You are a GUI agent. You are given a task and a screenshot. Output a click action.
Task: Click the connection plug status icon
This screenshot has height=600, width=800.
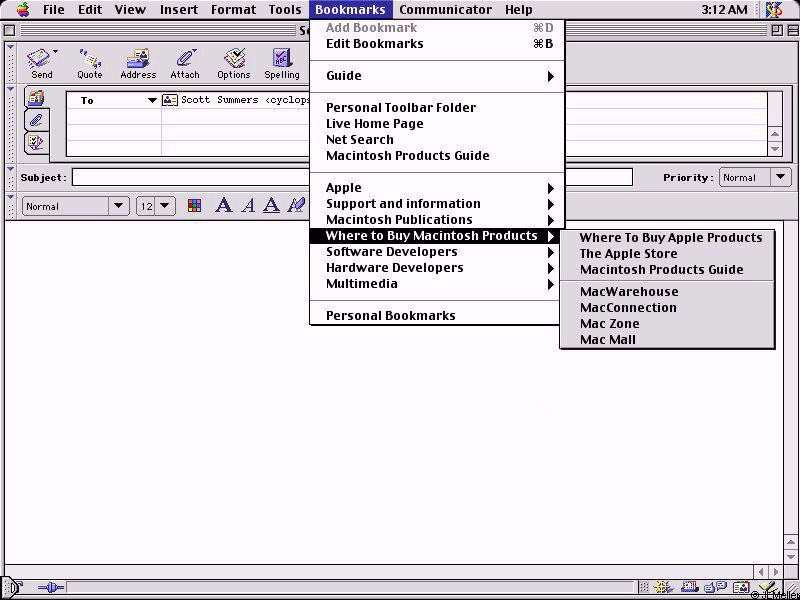(51, 588)
